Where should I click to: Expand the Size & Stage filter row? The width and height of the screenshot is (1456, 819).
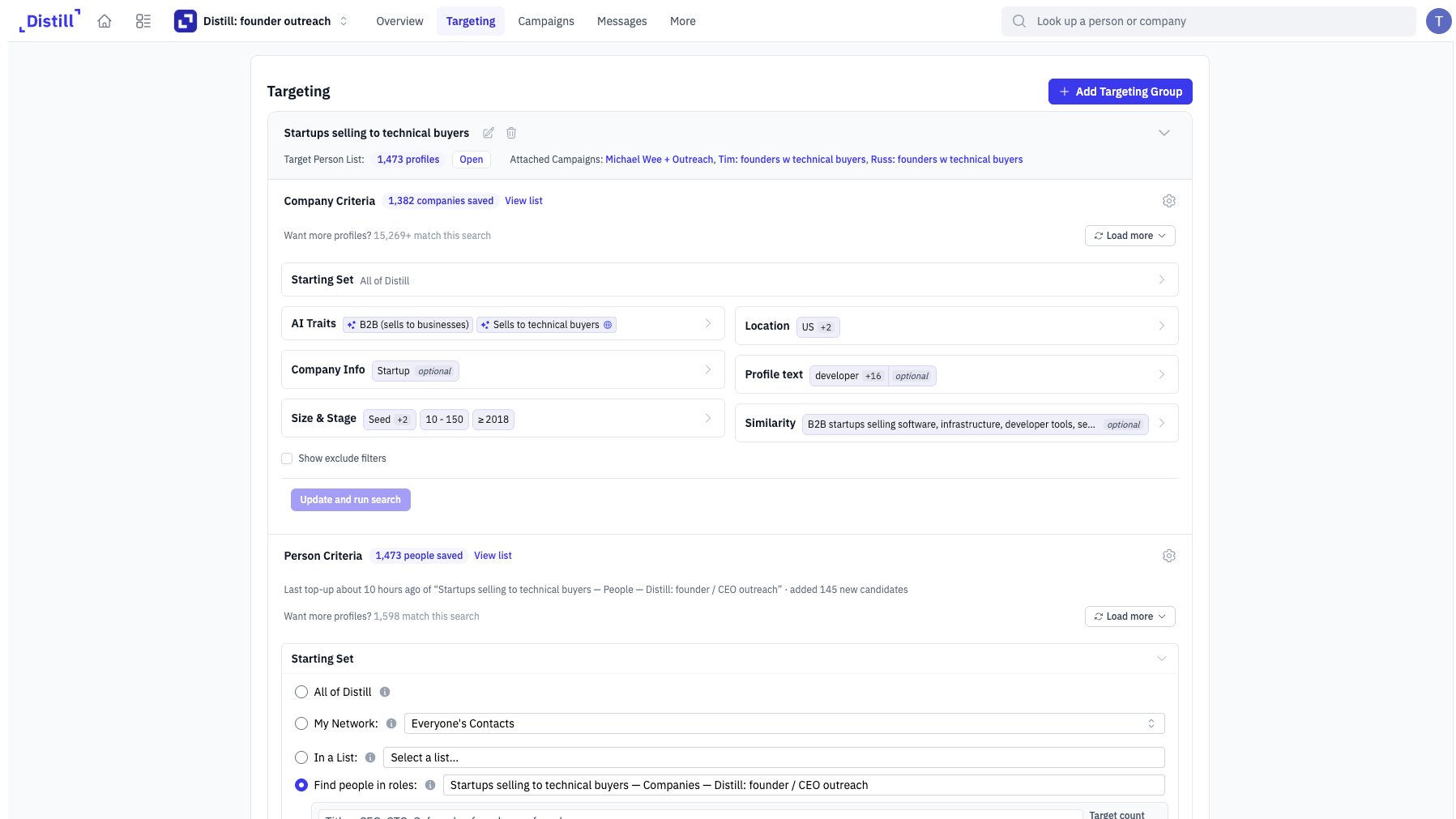point(502,418)
